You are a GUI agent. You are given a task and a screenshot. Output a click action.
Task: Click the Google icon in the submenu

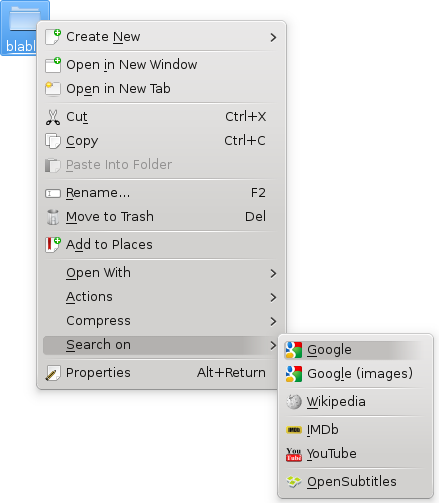tap(294, 350)
